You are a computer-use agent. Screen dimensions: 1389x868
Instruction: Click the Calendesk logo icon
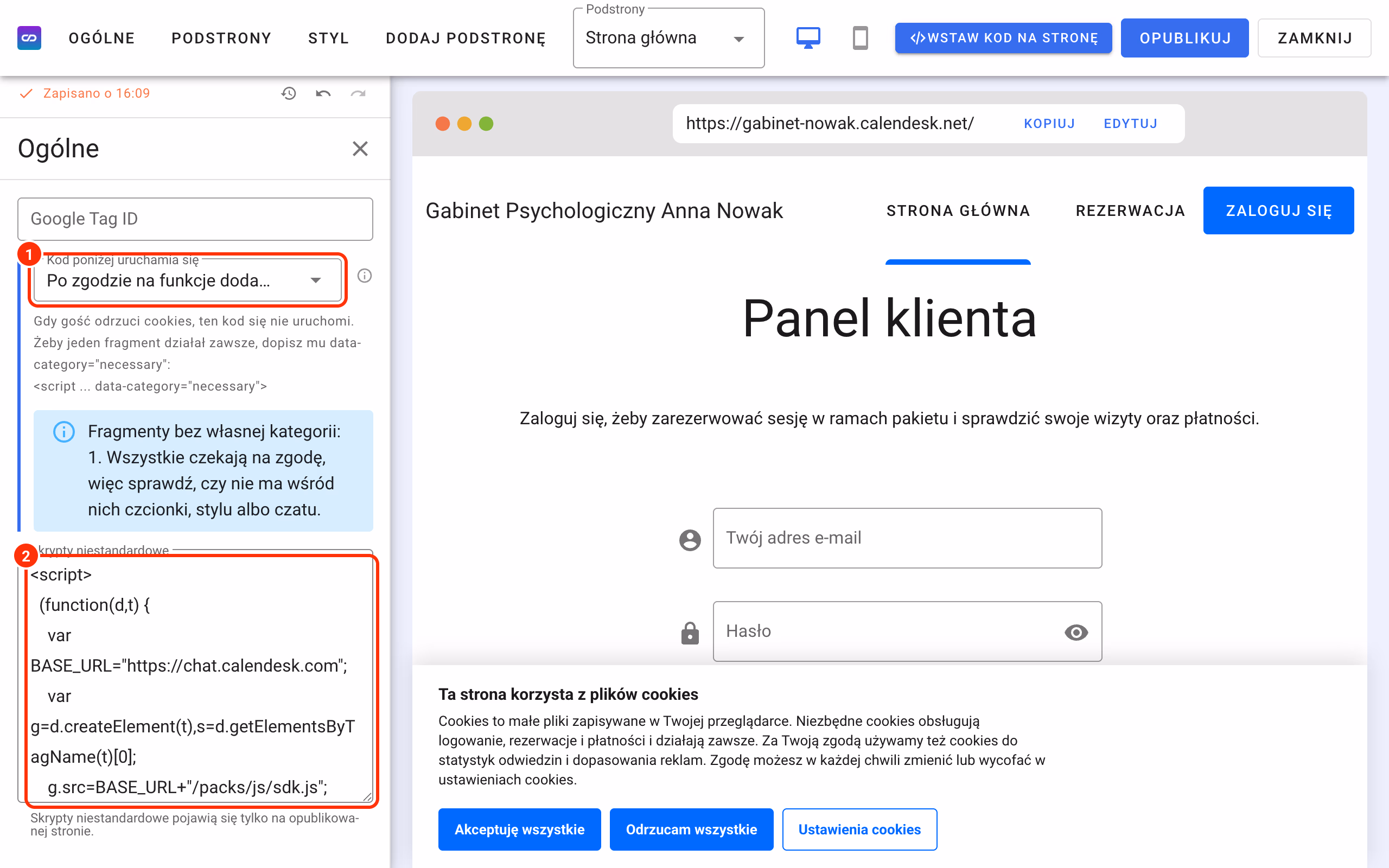[29, 38]
